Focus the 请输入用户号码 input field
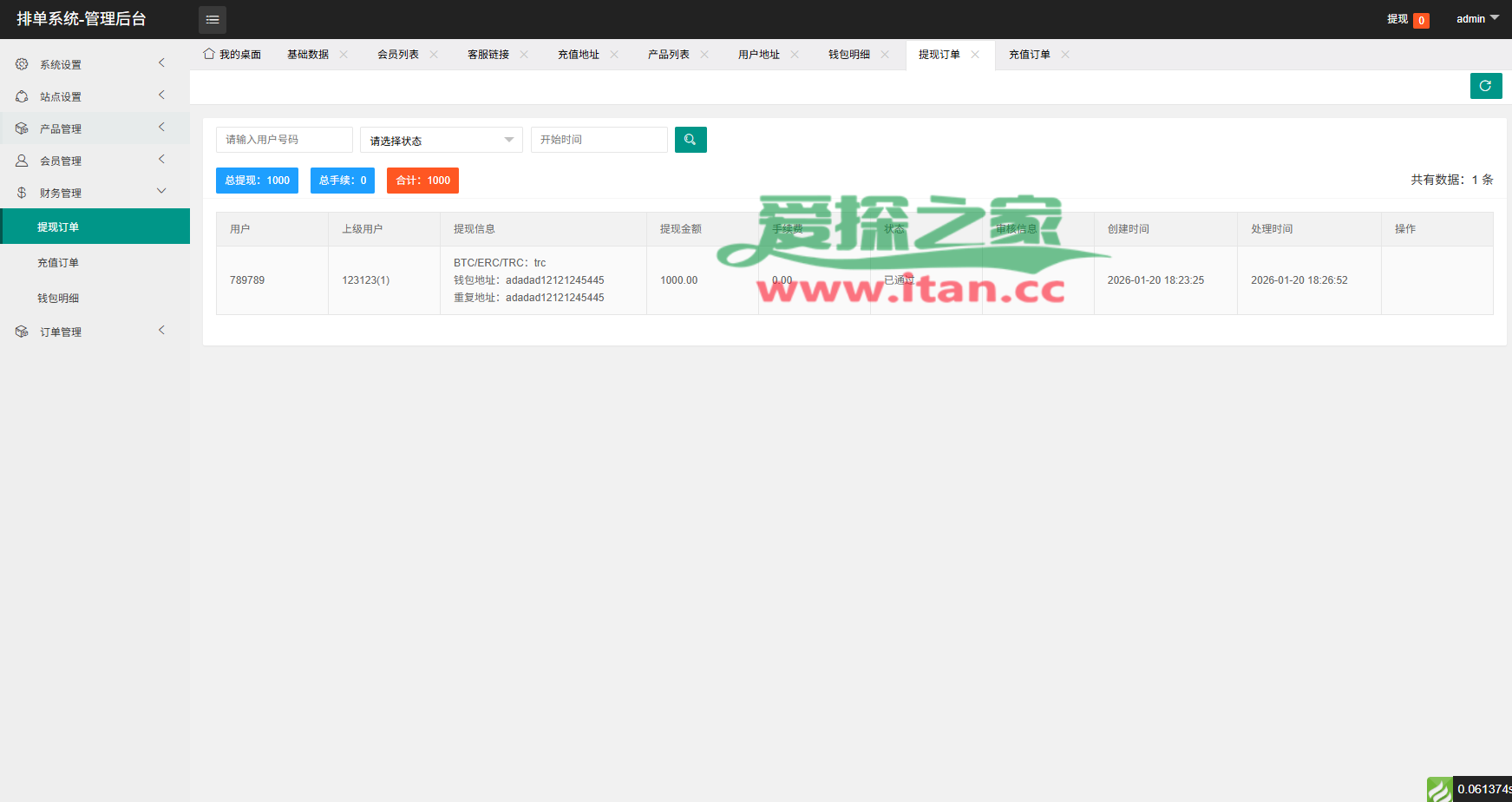 (x=284, y=140)
